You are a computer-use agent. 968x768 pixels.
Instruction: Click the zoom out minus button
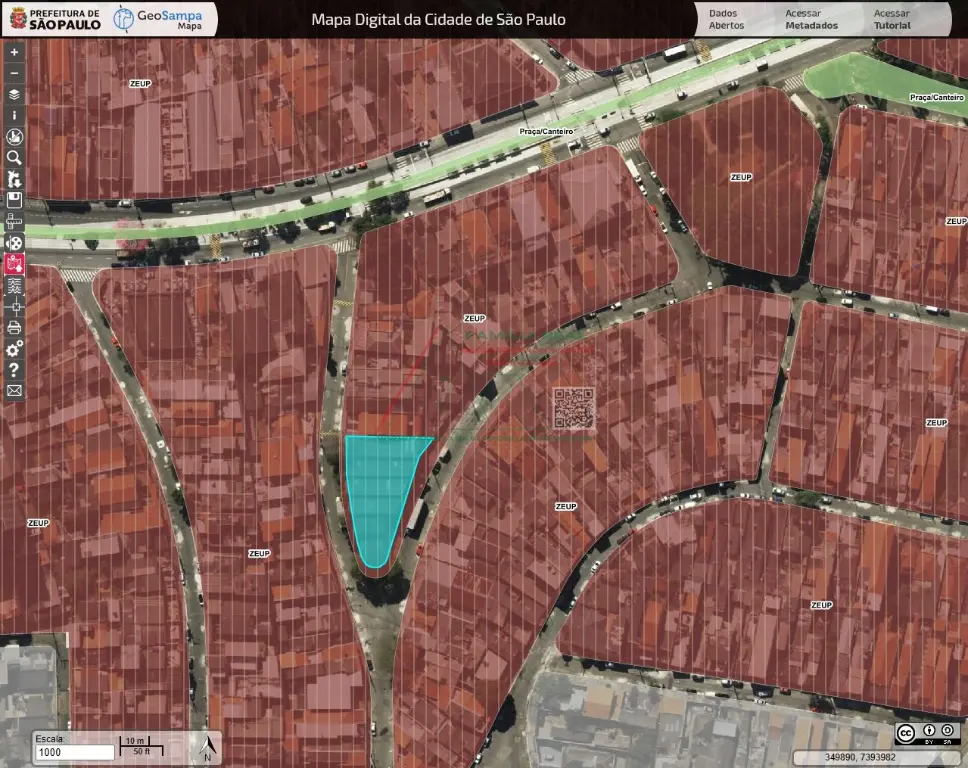click(x=14, y=73)
